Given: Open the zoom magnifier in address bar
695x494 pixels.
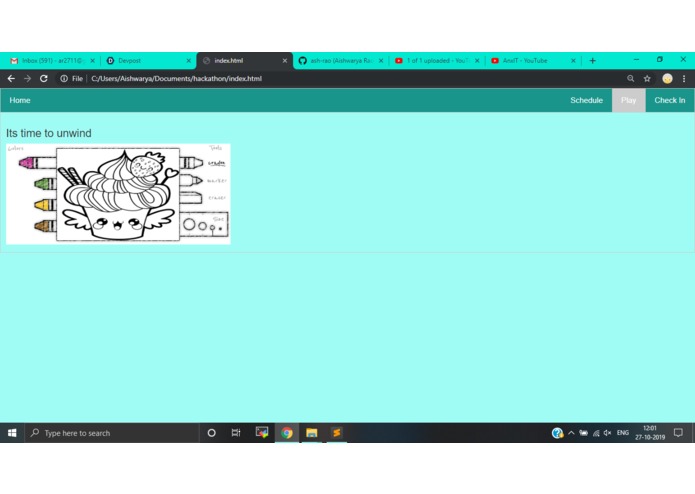Looking at the screenshot, I should click(630, 78).
